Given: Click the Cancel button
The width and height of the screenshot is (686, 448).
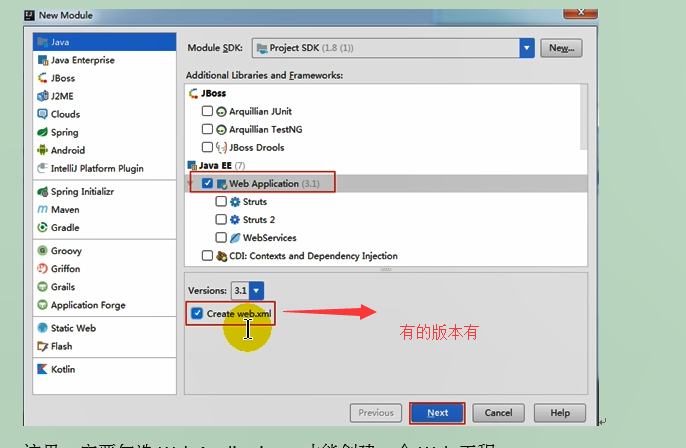Looking at the screenshot, I should pos(498,413).
